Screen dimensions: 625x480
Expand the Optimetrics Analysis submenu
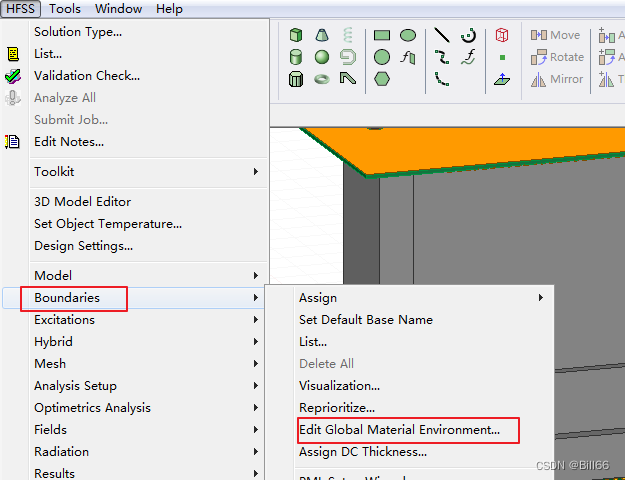(134, 408)
